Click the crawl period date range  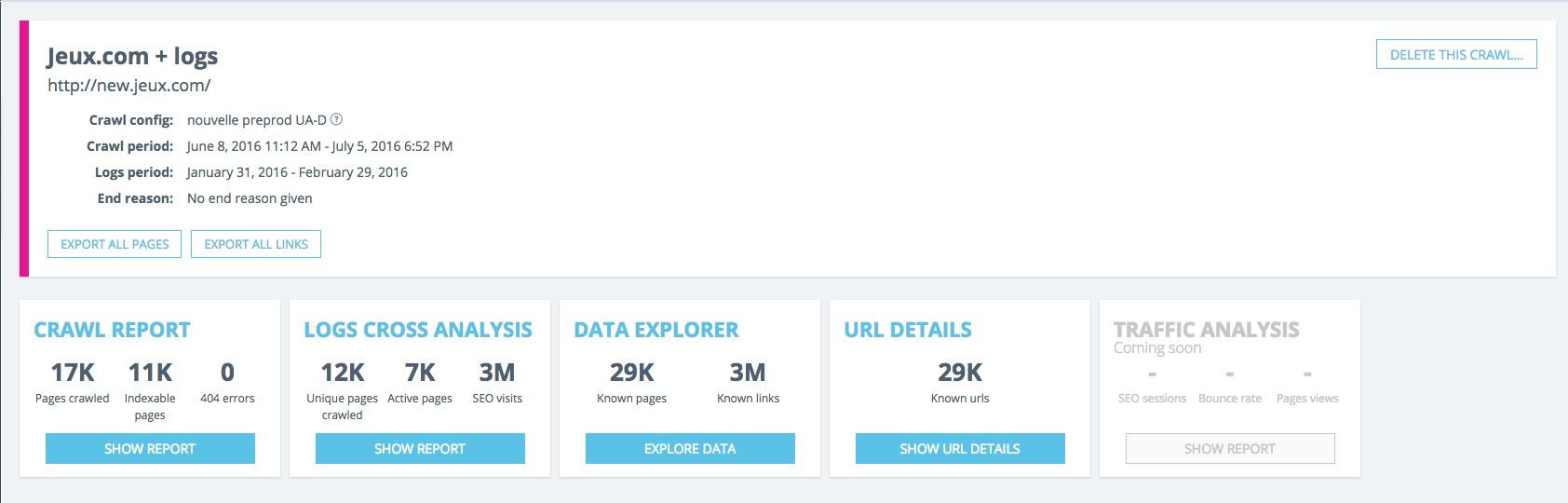tap(319, 146)
